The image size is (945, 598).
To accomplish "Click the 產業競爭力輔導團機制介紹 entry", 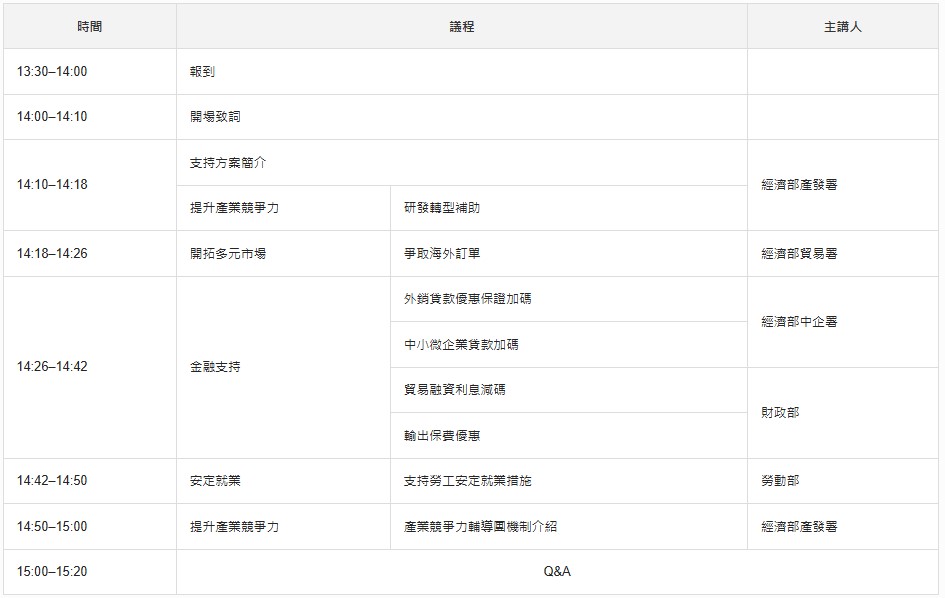I will (481, 527).
